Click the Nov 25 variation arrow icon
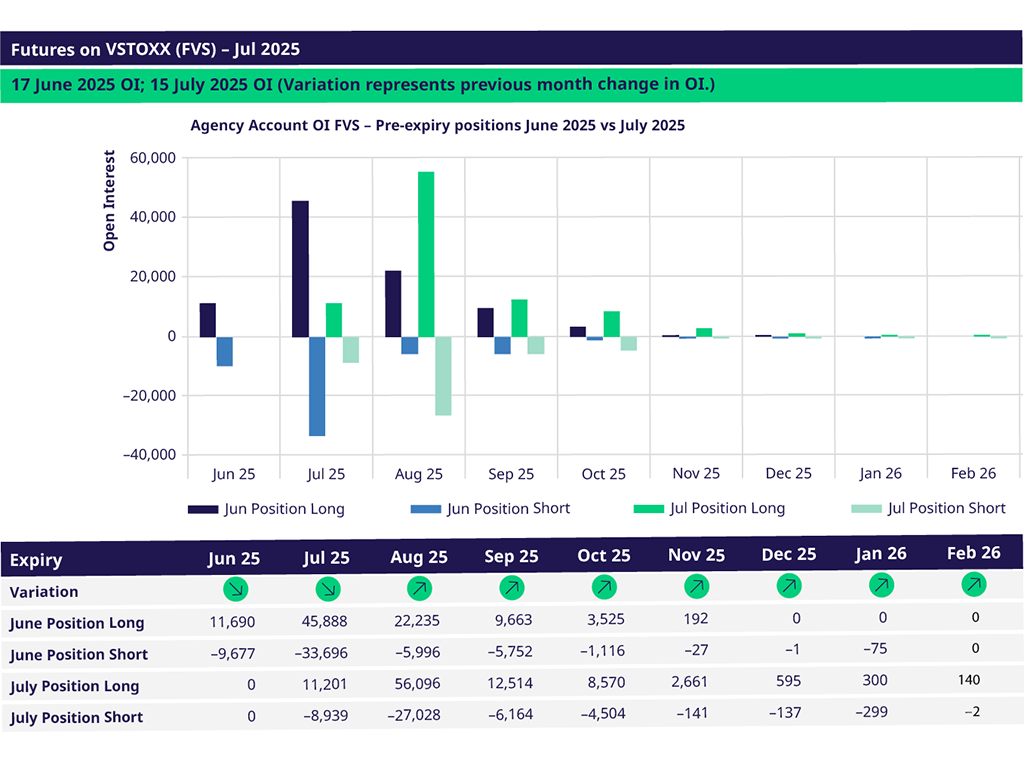1024x762 pixels. 697,585
